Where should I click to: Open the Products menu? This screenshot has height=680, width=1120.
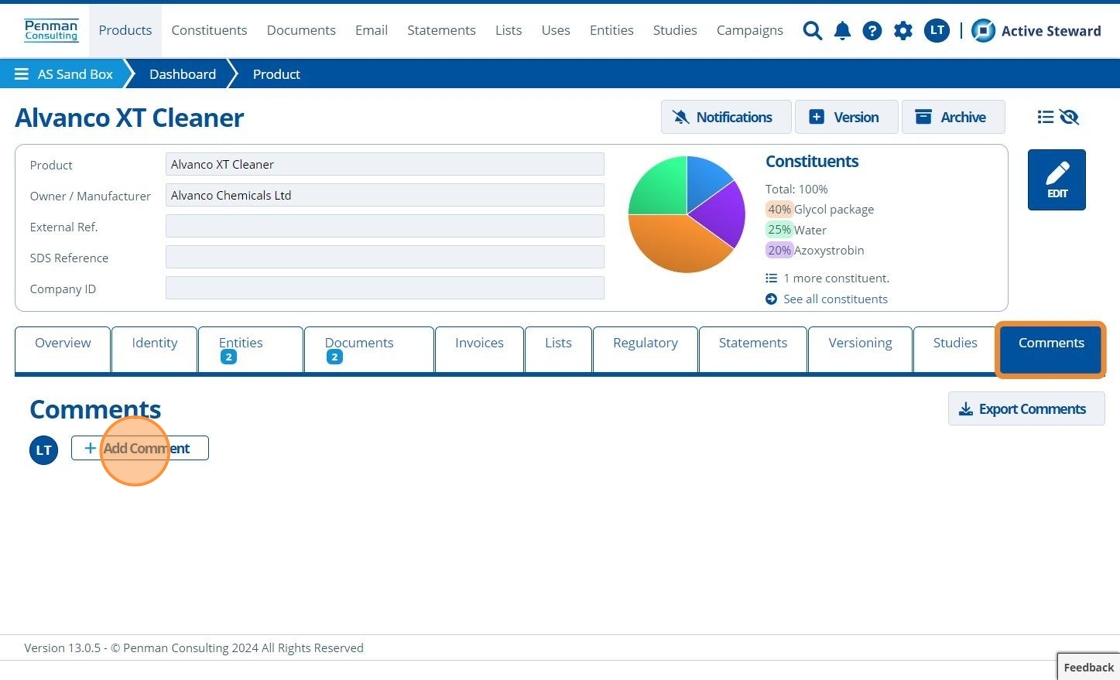(x=125, y=31)
